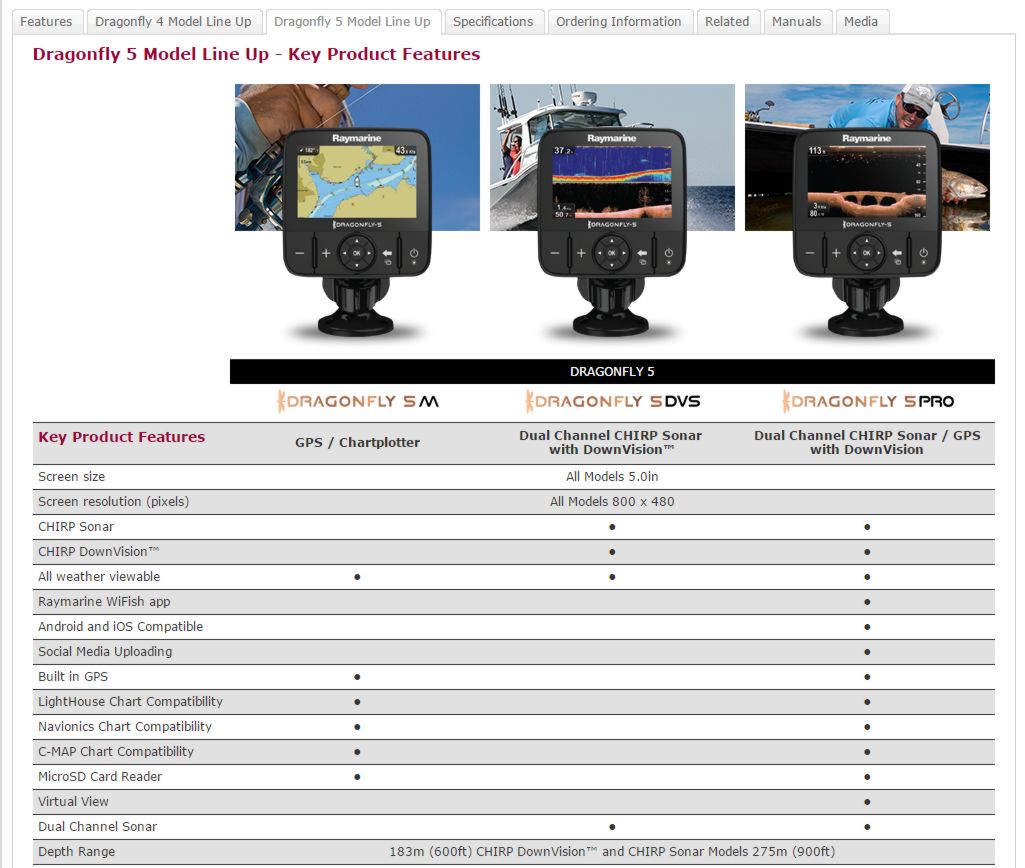This screenshot has width=1025, height=868.
Task: Click the Key Product Features table heading
Action: [x=122, y=437]
